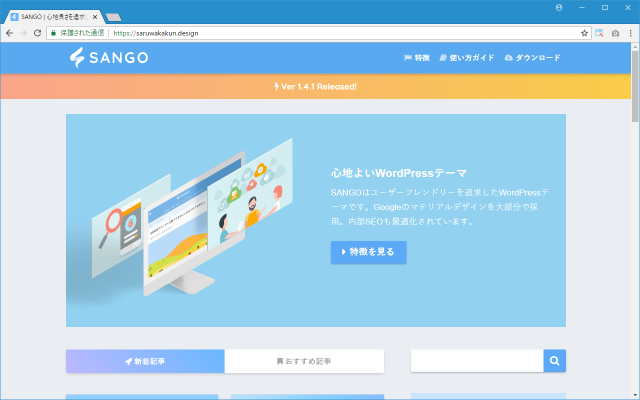Click the SANGO logo
The image size is (640, 400).
point(109,57)
